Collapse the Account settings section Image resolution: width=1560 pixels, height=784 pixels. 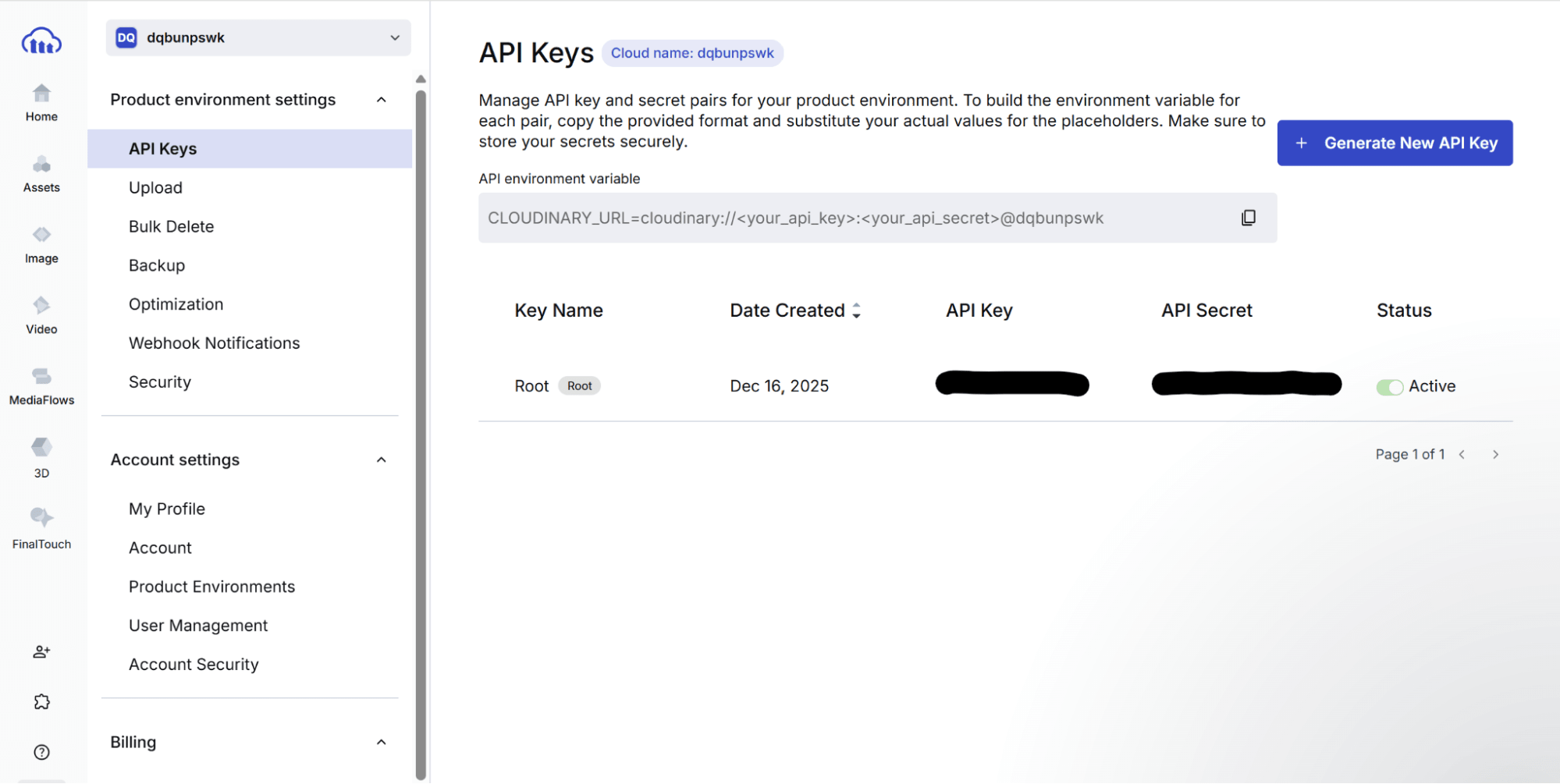(x=381, y=460)
